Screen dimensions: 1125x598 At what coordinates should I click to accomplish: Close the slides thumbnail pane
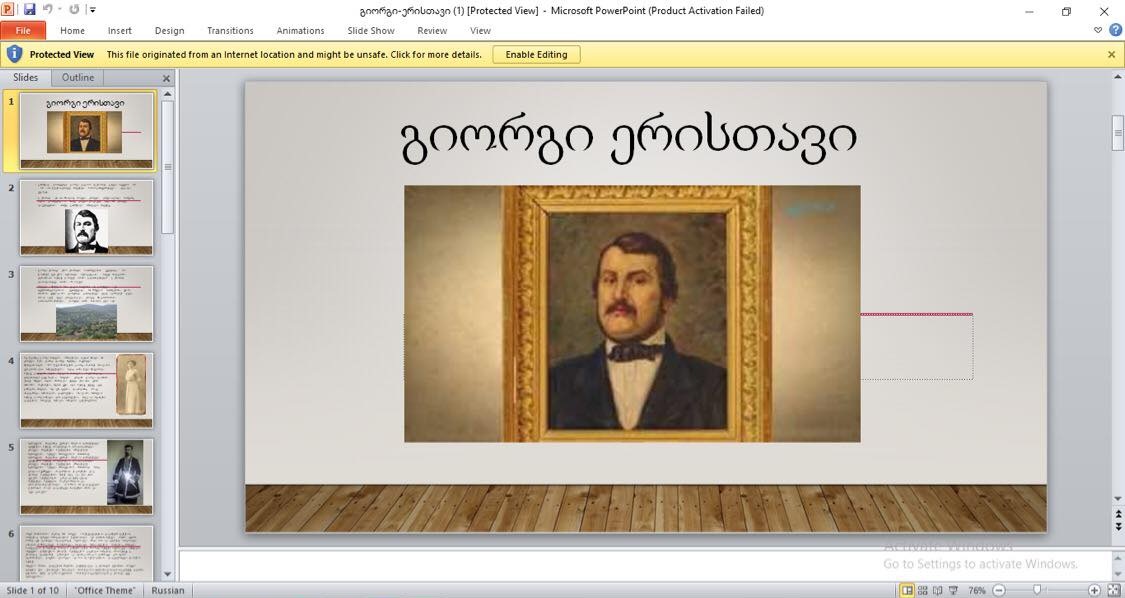[166, 78]
